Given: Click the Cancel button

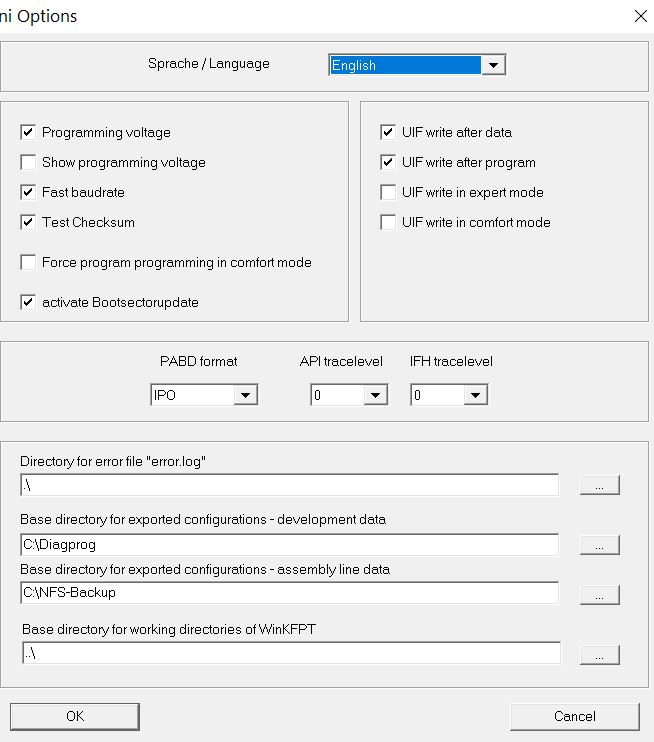Looking at the screenshot, I should click(574, 716).
